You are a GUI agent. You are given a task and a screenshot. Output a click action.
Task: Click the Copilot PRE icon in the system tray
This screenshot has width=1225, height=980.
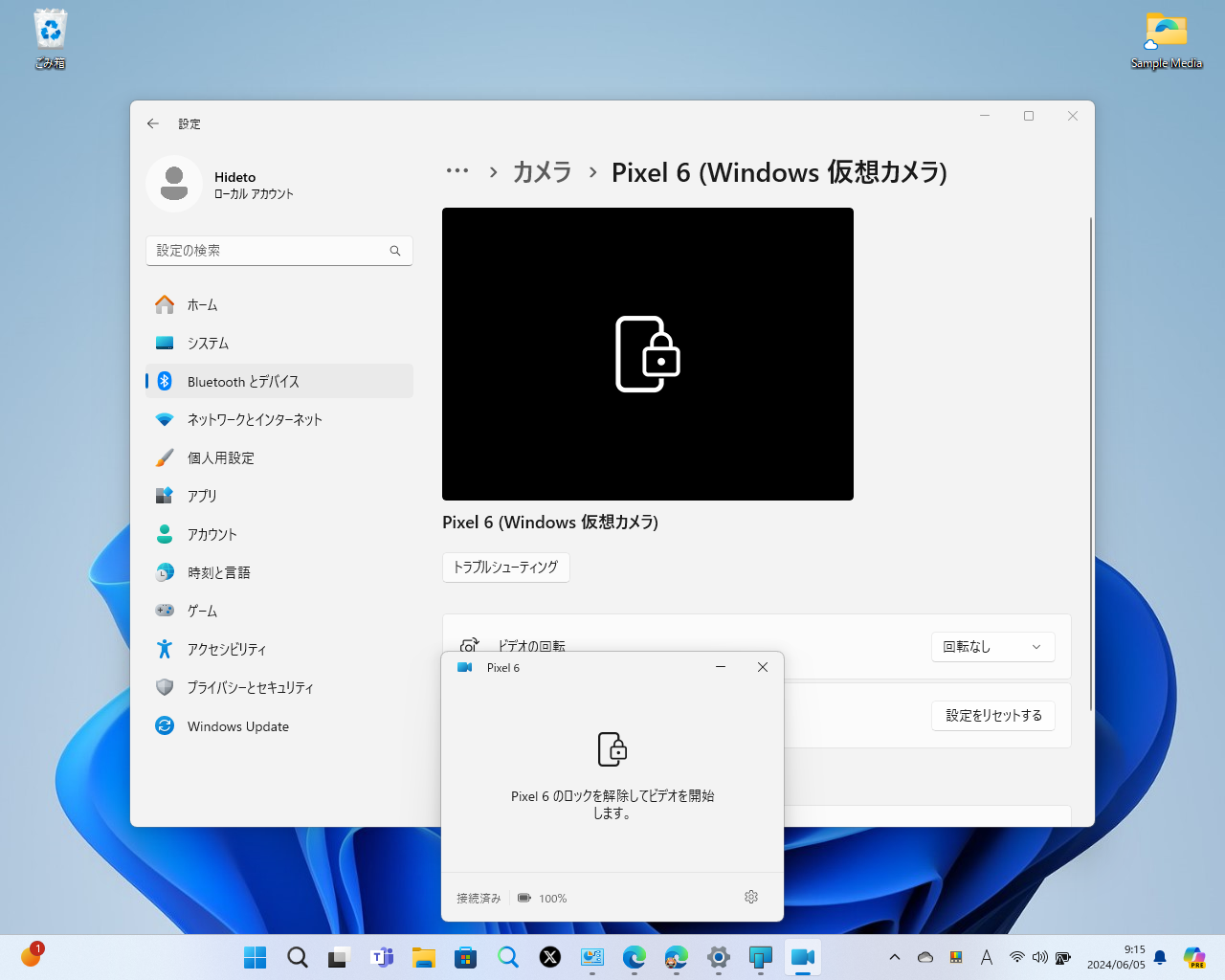click(x=1193, y=956)
